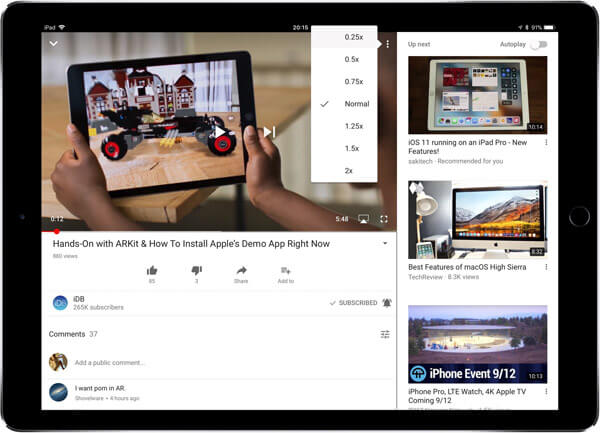Viewport: 600px width, 433px height.
Task: Click the Comments 37 header
Action: [x=73, y=334]
